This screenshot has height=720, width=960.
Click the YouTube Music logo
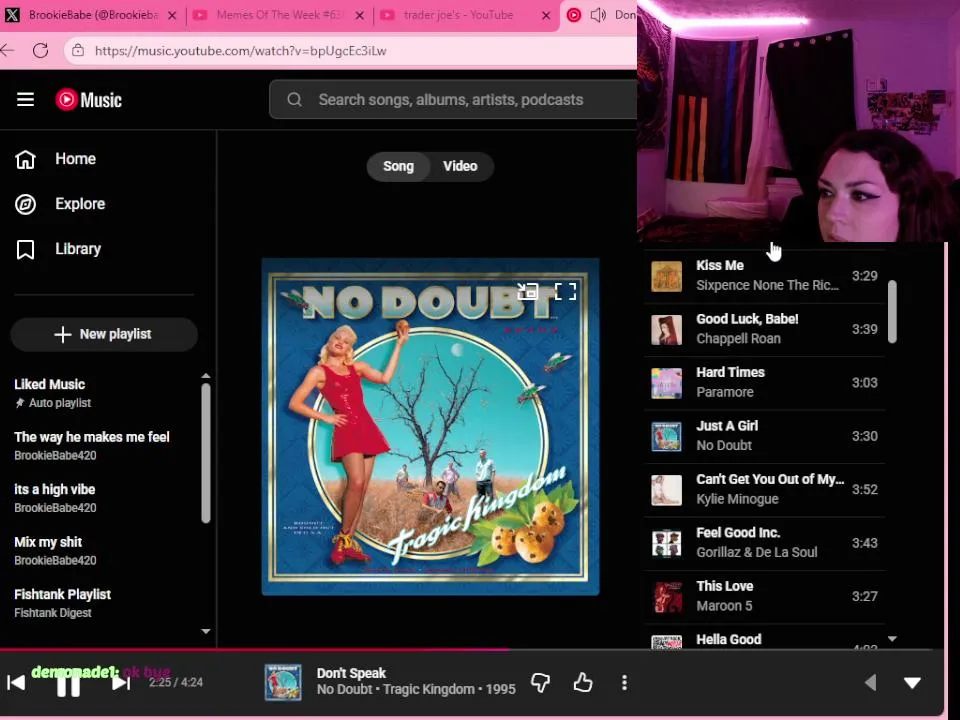(89, 100)
